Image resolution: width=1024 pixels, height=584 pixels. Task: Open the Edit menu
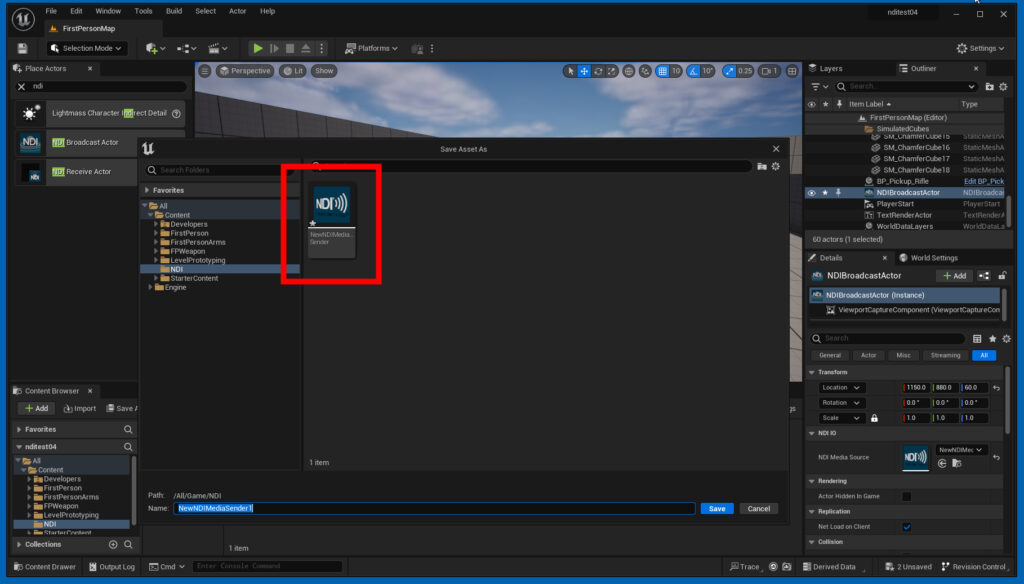click(77, 11)
